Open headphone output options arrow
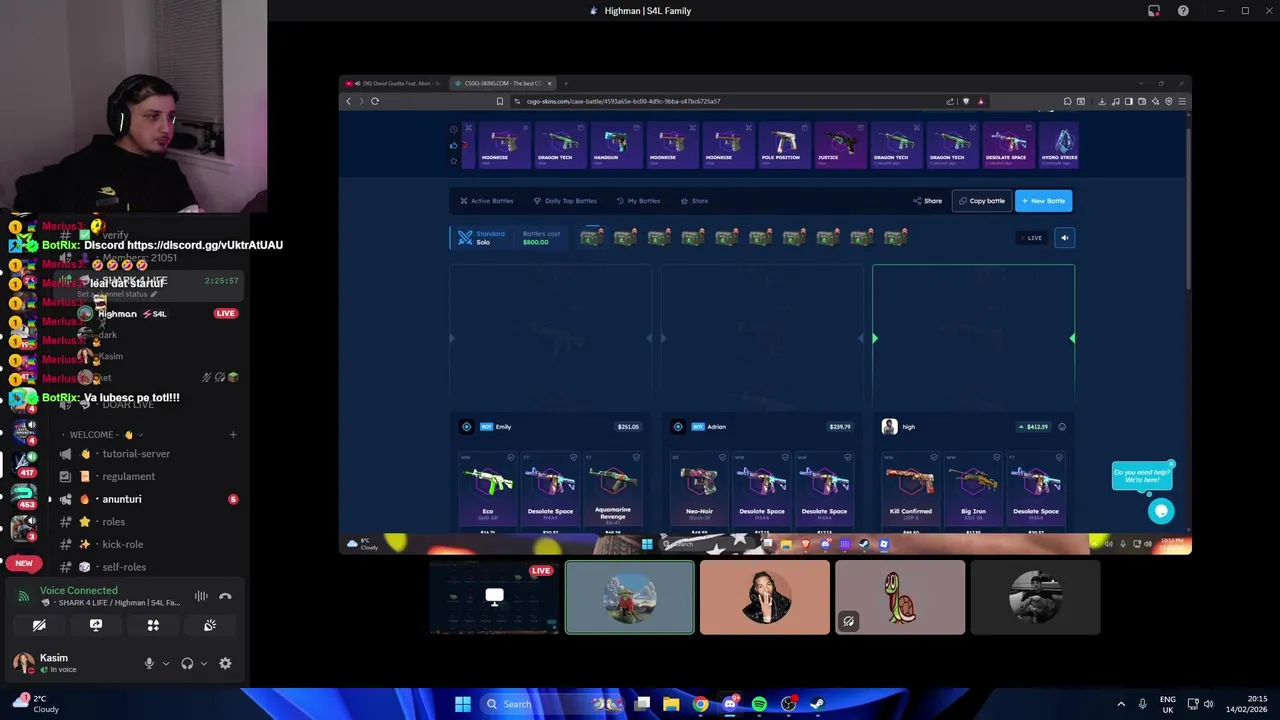Screen dimensions: 1280x720 pyautogui.click(x=204, y=663)
